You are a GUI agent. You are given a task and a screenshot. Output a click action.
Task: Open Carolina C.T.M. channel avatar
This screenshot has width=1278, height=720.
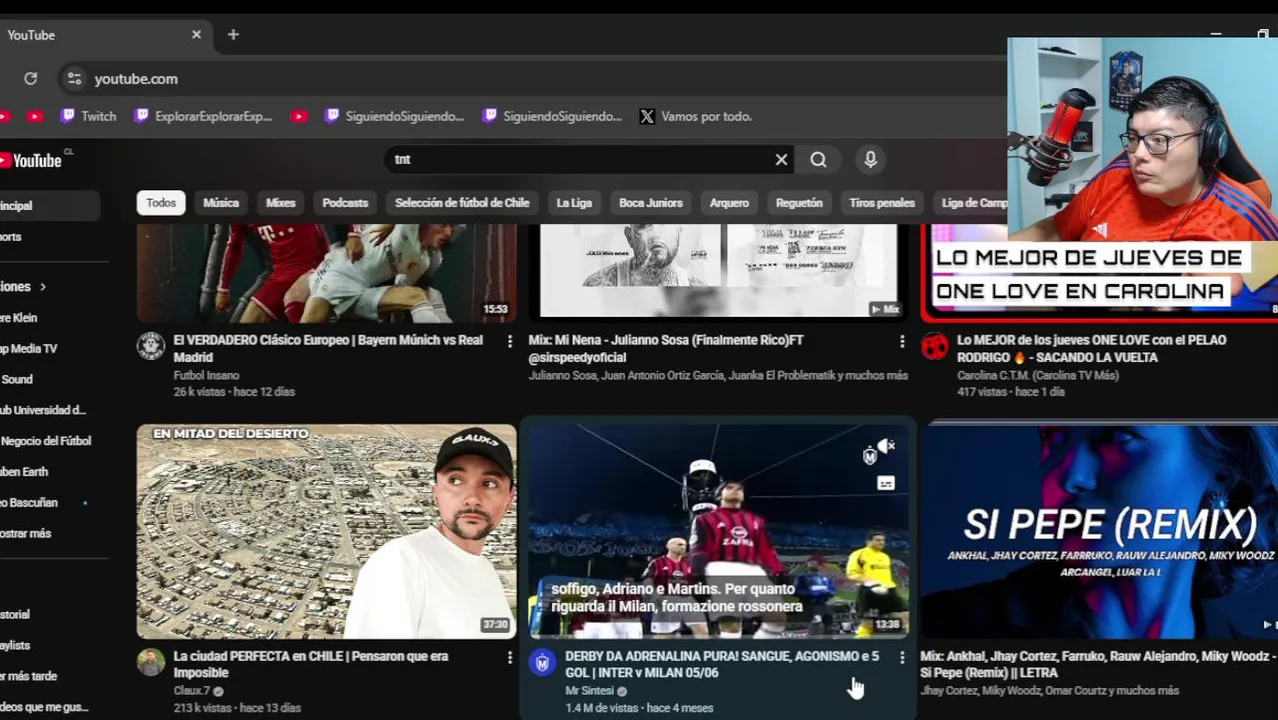coord(935,346)
